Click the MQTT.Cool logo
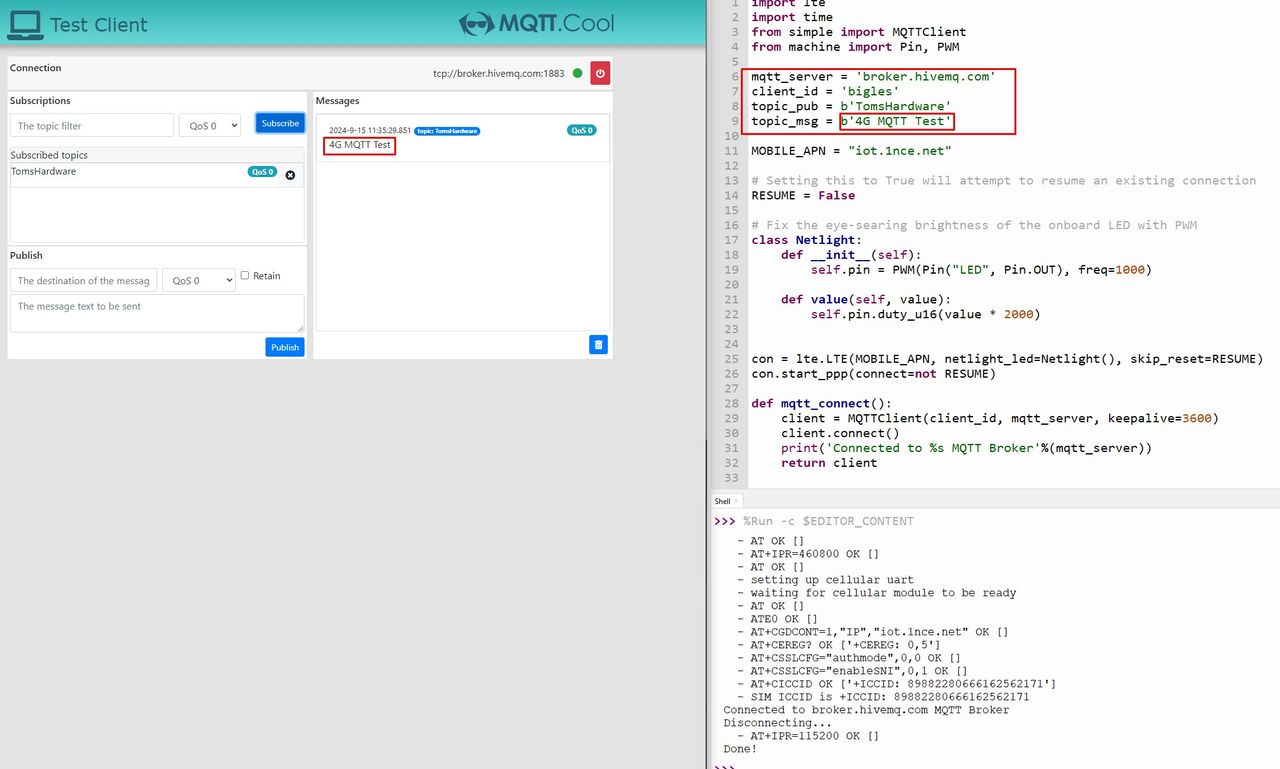This screenshot has height=769, width=1280. (537, 23)
